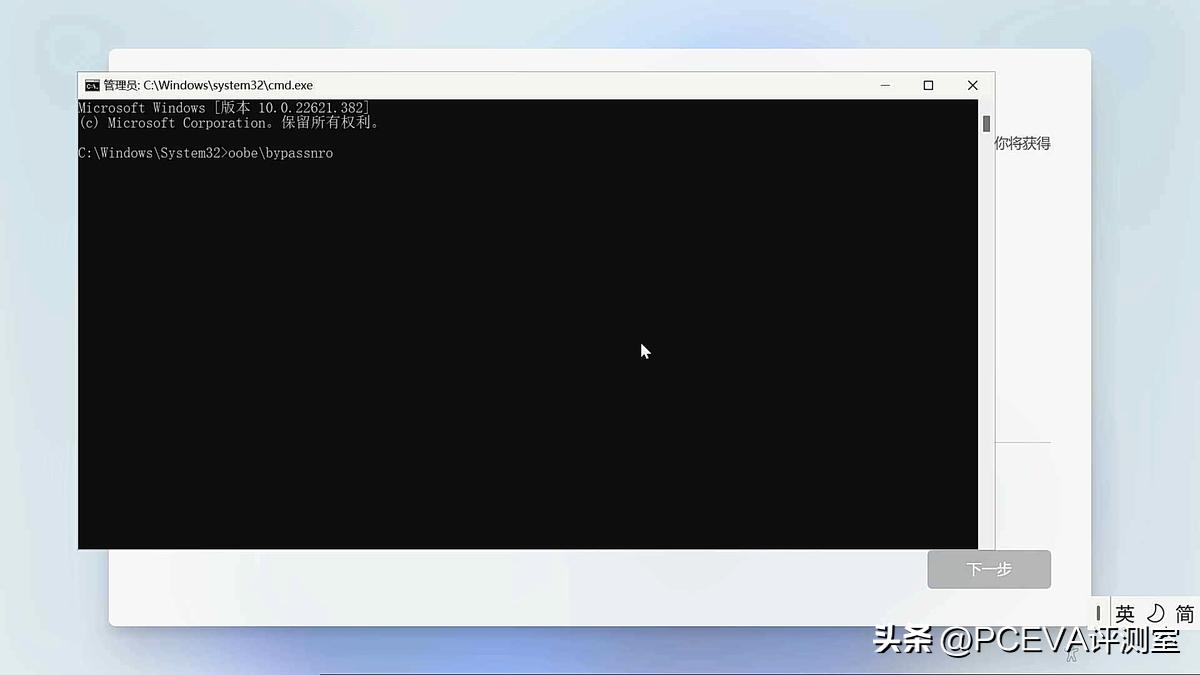1200x675 pixels.
Task: Close the administrator cmd.exe window
Action: 972,85
